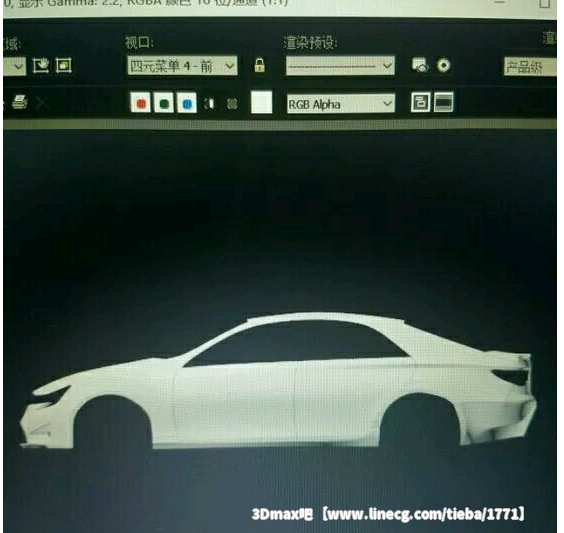Screen dimensions: 564x533
Task: Open Render Setup via the eye icon
Action: (x=420, y=65)
